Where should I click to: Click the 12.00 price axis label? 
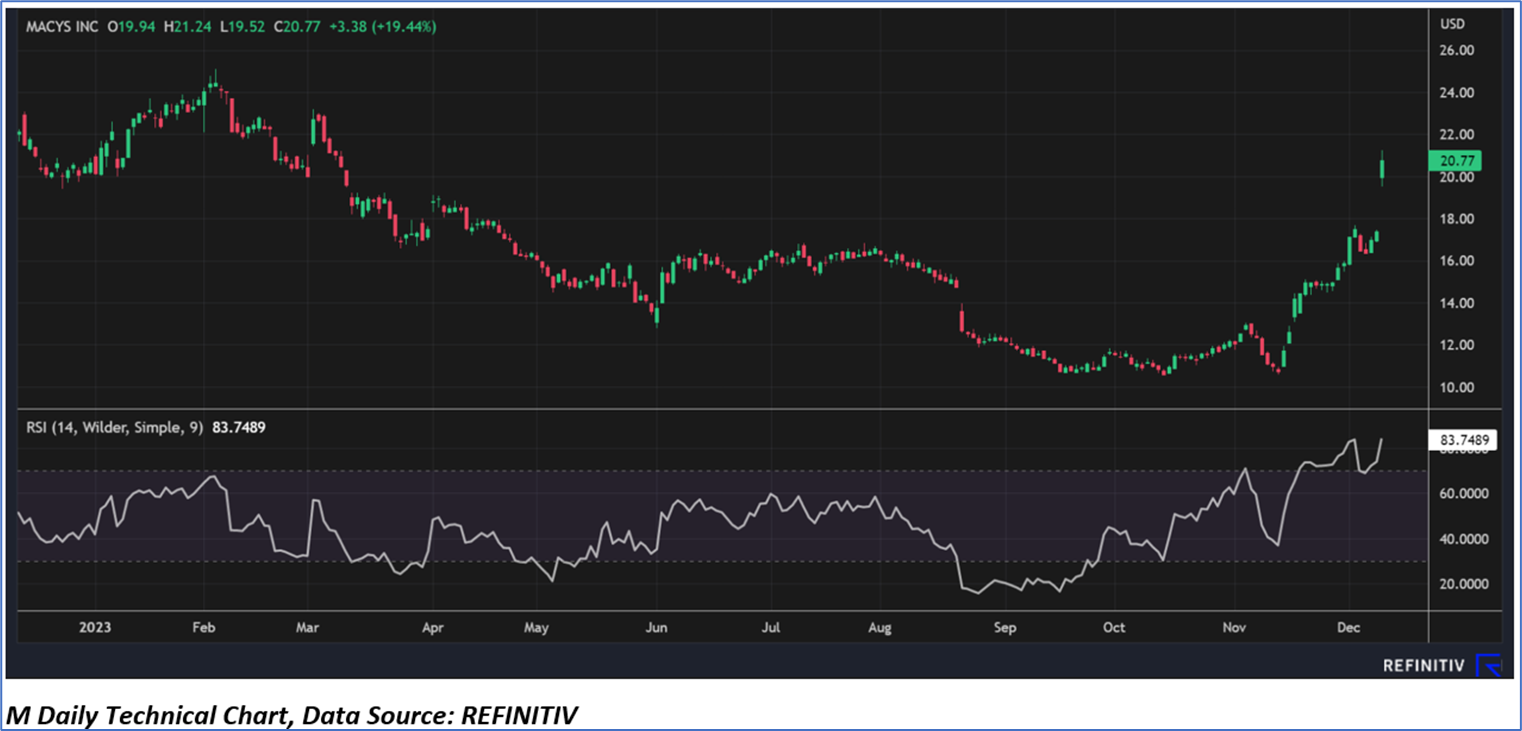(x=1456, y=345)
